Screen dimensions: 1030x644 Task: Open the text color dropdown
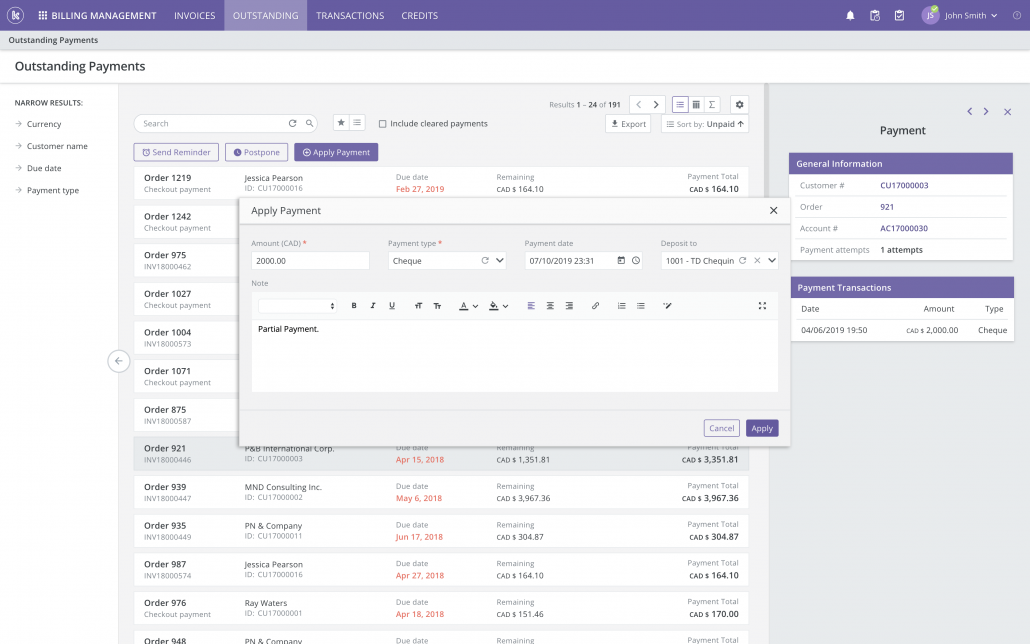click(468, 306)
